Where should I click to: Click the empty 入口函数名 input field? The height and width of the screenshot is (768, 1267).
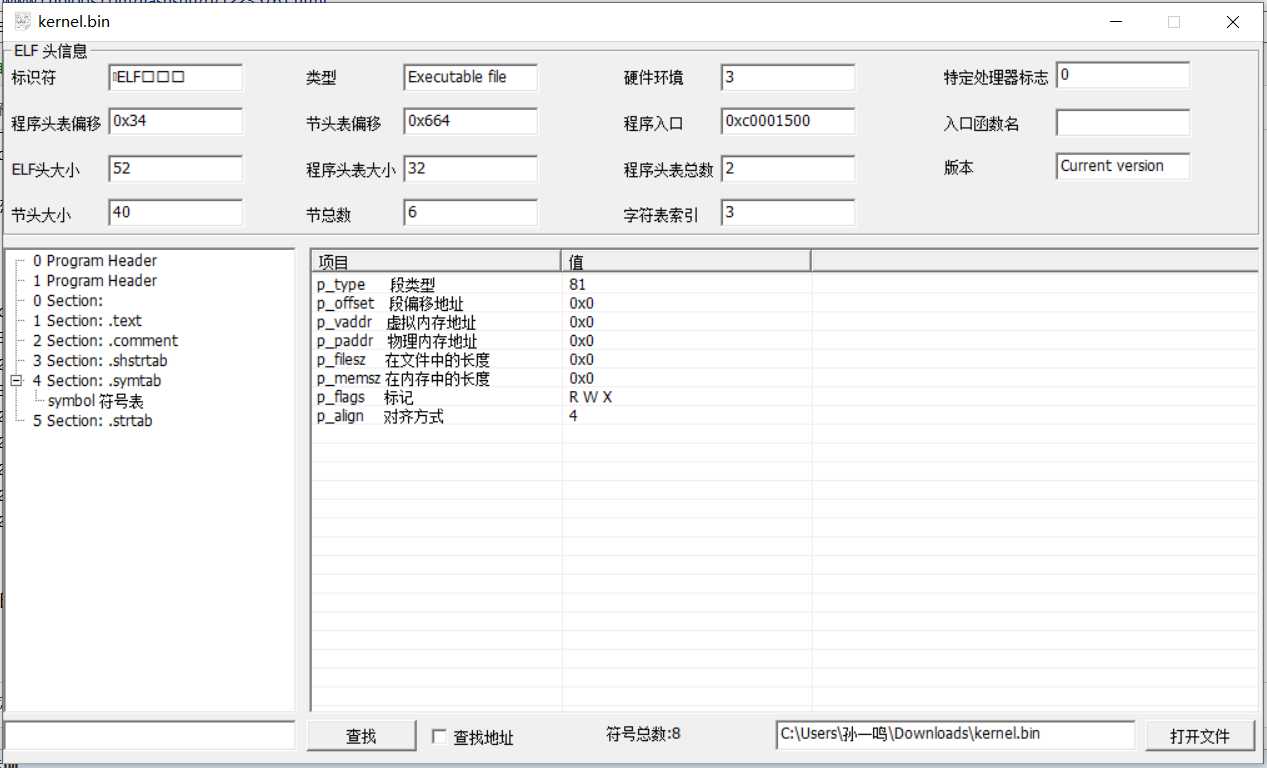pos(1122,122)
